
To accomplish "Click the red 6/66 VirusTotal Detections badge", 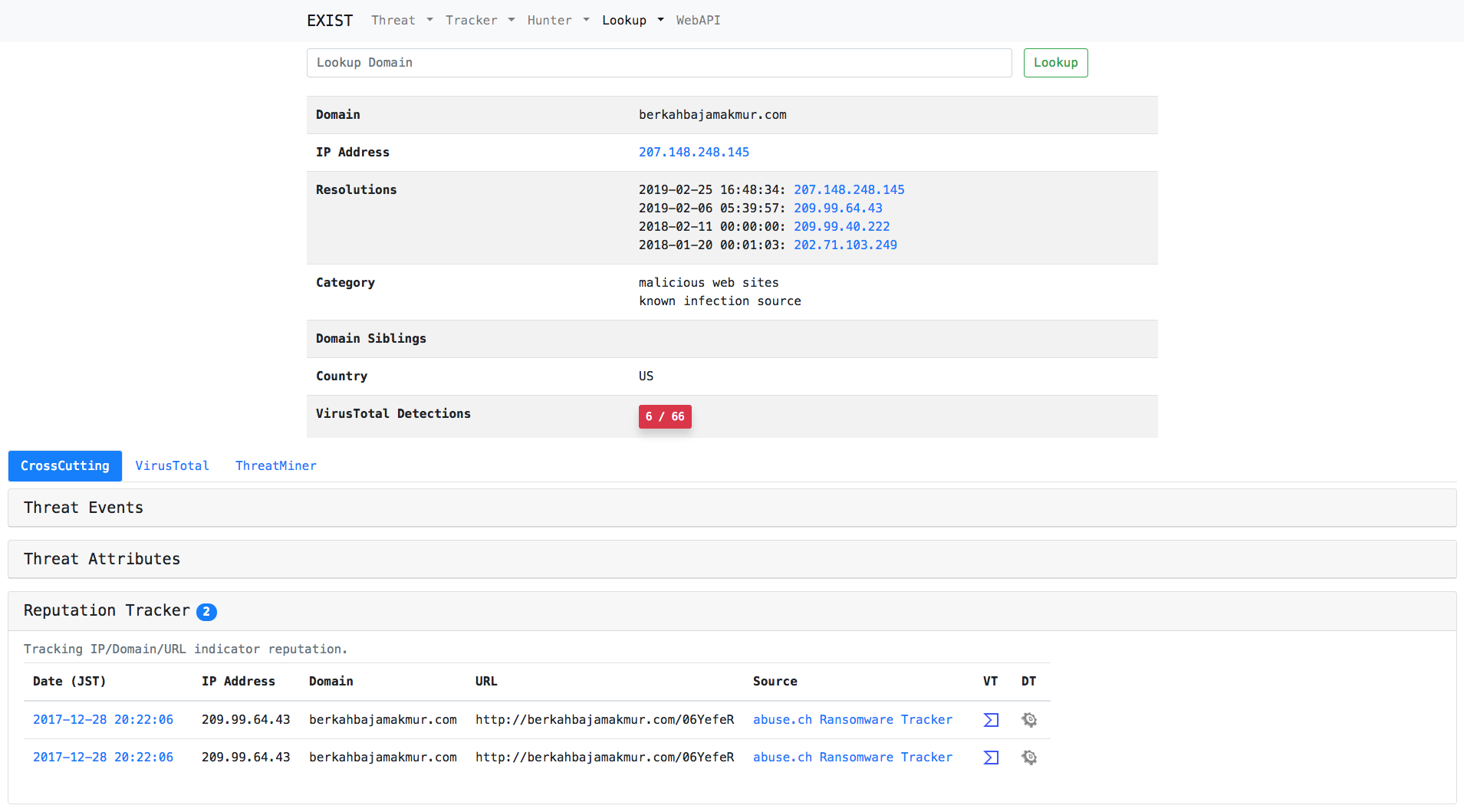I will 664,416.
